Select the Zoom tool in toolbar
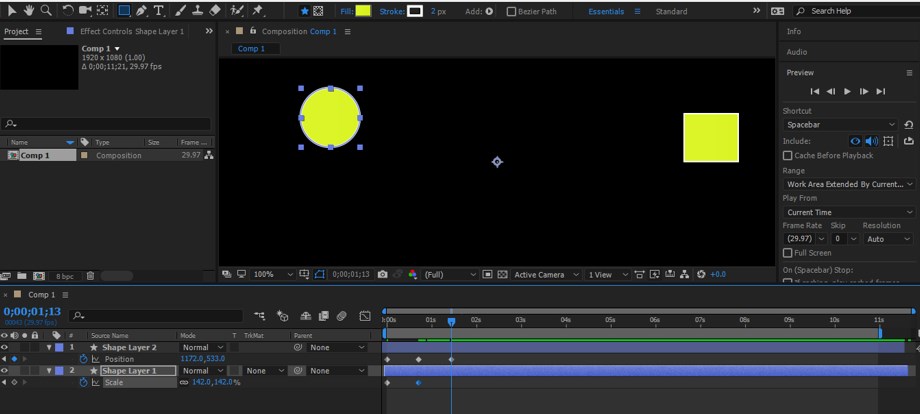The width and height of the screenshot is (920, 414). click(46, 11)
